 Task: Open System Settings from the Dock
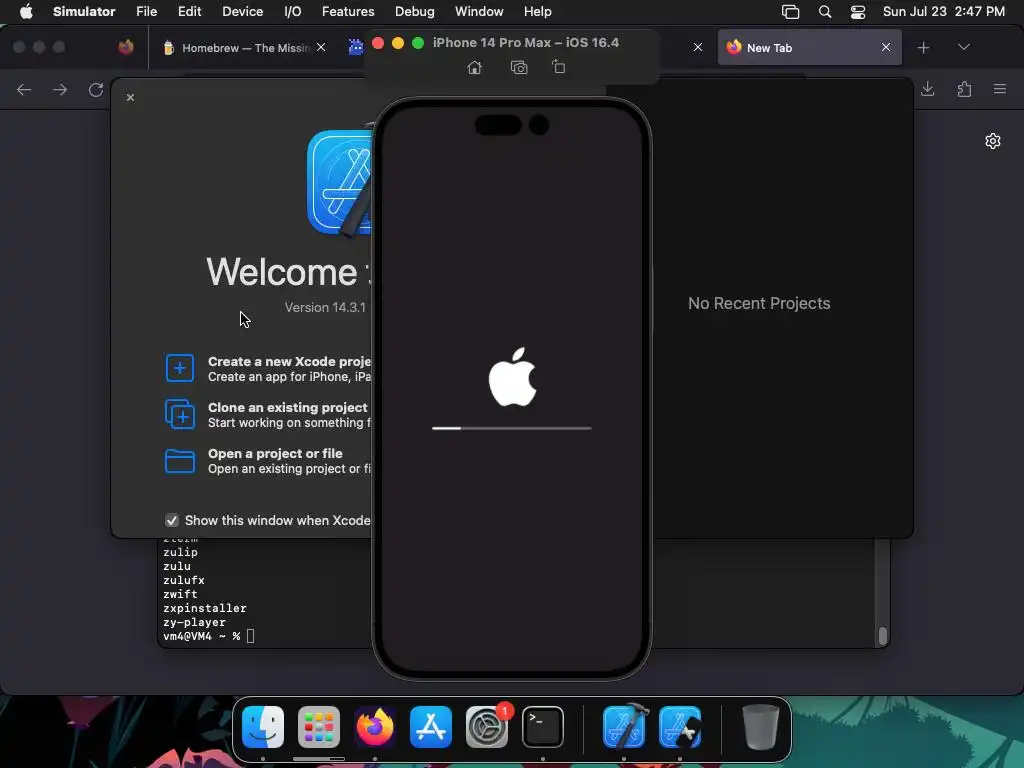tap(487, 727)
